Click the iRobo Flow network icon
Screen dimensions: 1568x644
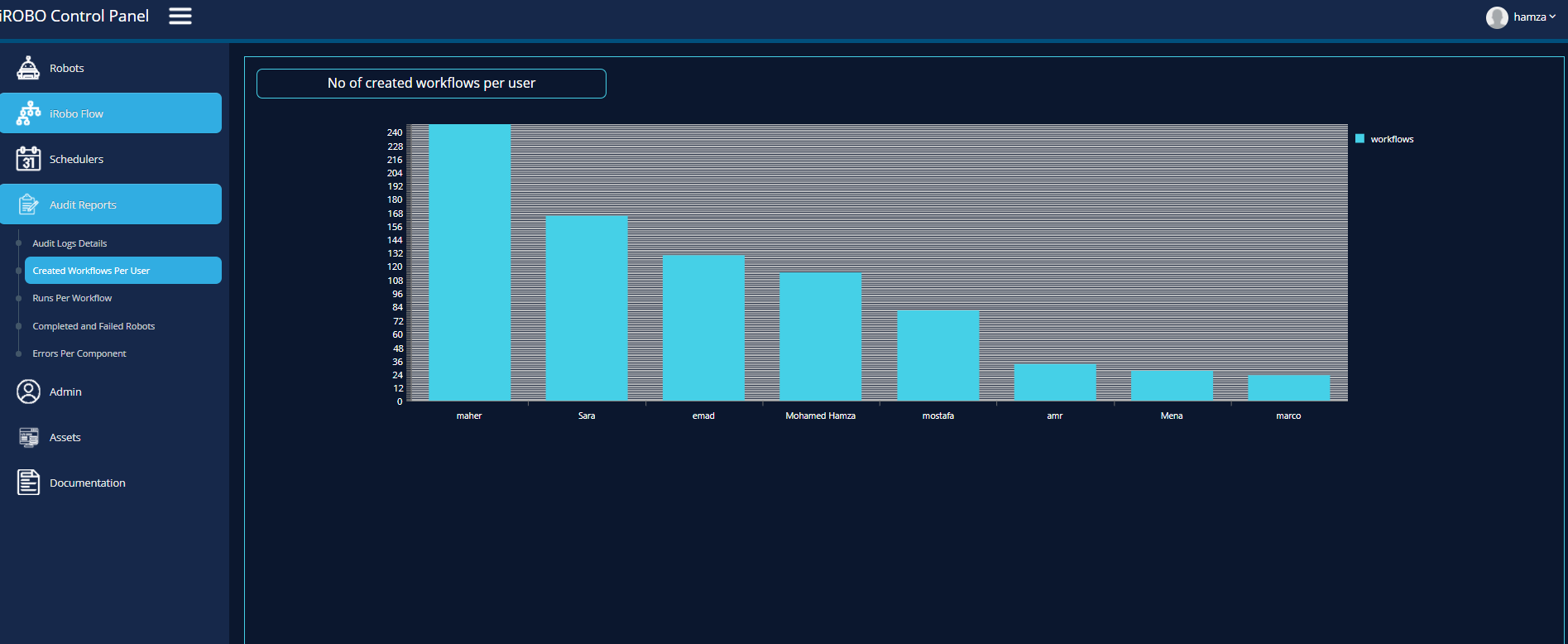28,113
